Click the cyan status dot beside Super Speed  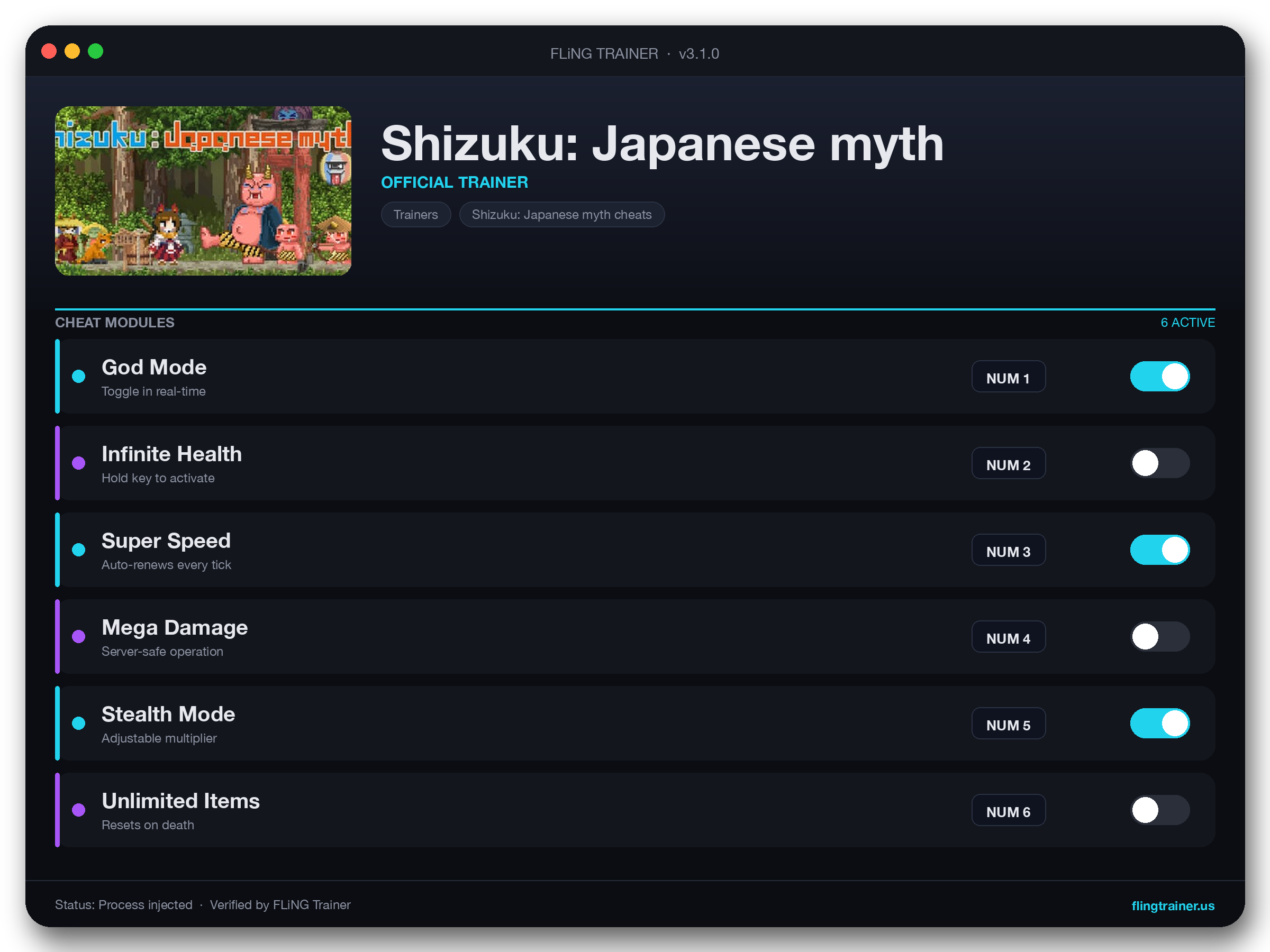[x=79, y=550]
